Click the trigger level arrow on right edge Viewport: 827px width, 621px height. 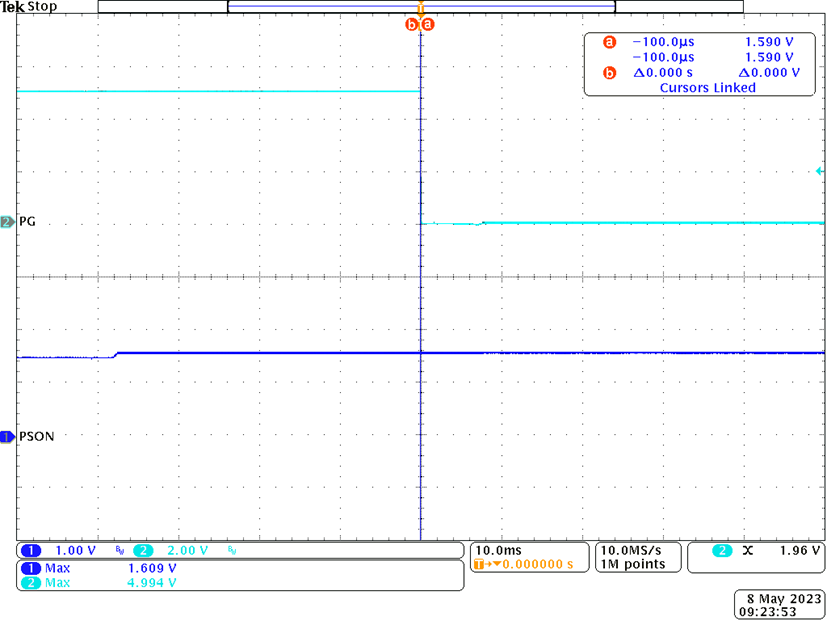pos(820,172)
